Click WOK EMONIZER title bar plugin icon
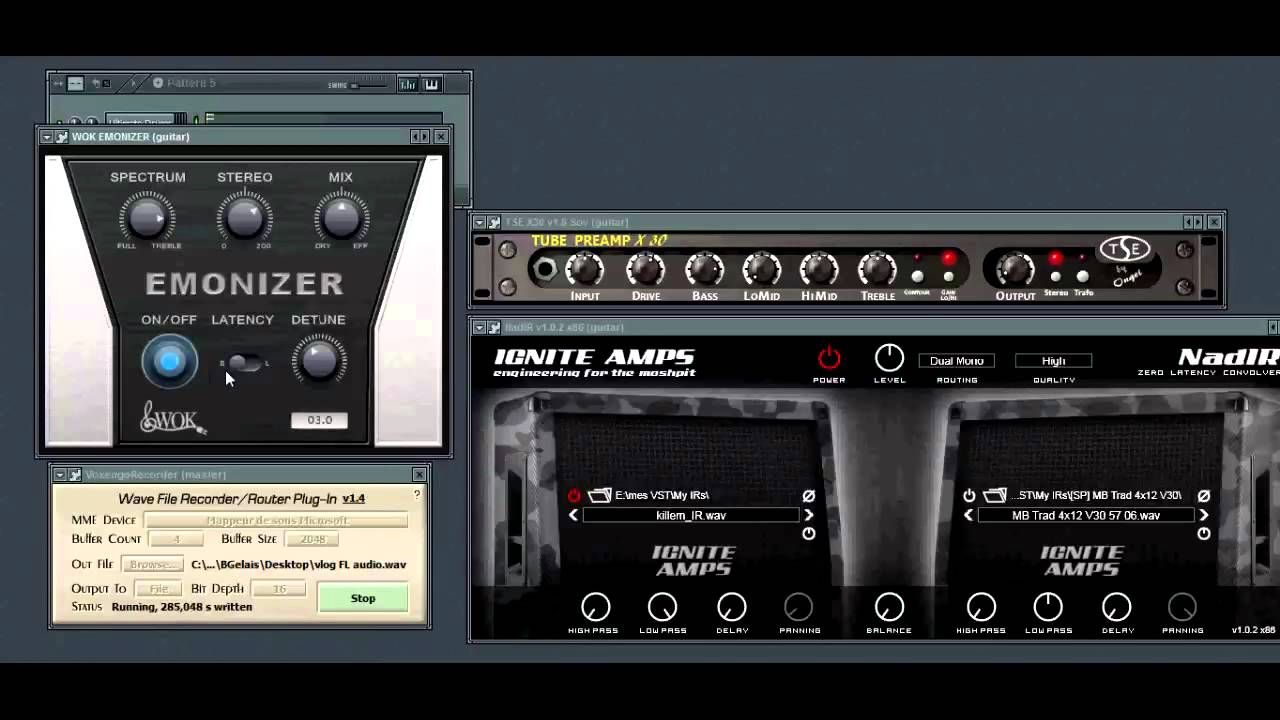 [x=61, y=137]
